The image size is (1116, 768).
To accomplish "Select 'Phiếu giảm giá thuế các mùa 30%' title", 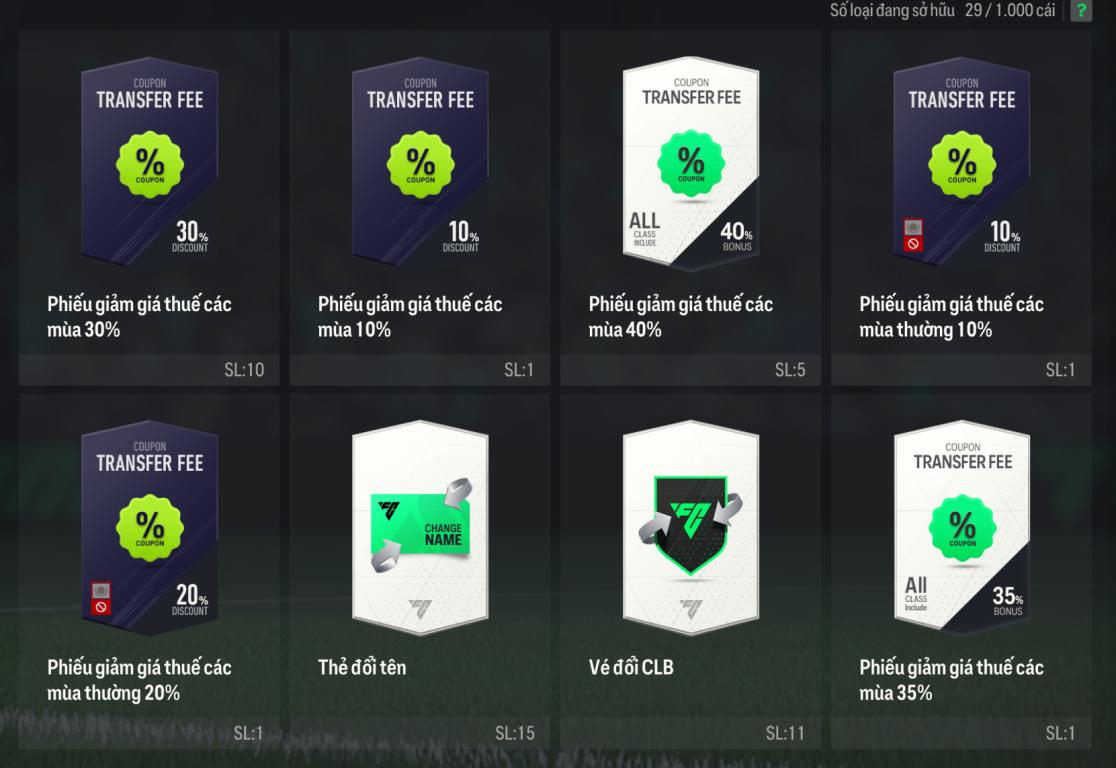I will coord(140,317).
